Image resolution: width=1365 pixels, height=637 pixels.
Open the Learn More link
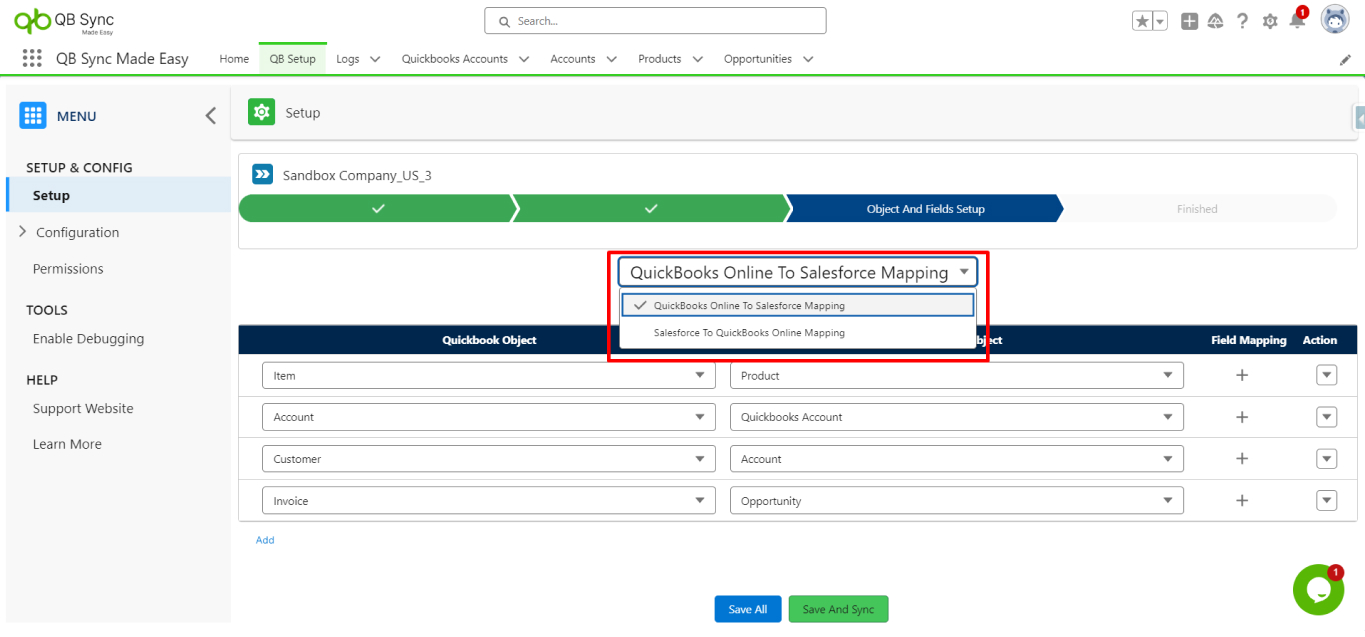pyautogui.click(x=67, y=444)
